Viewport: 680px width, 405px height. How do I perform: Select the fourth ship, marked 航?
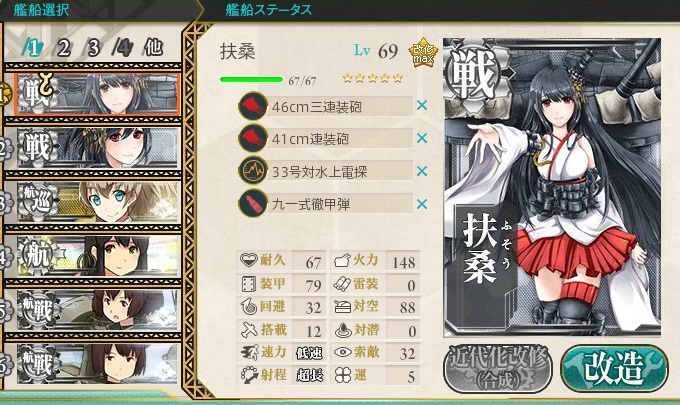(98, 256)
